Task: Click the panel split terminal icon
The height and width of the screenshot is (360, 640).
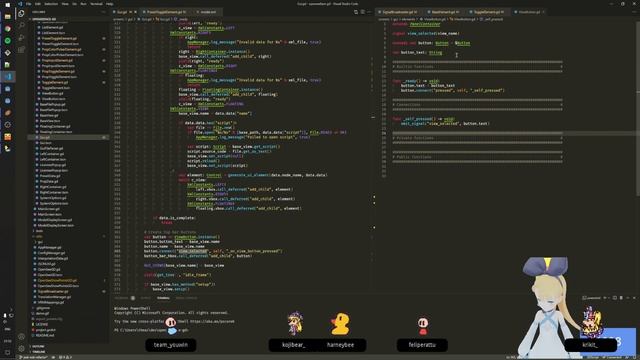Action: point(615,298)
